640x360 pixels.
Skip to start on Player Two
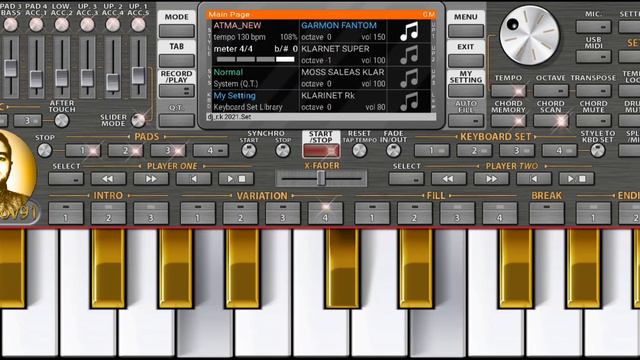534,179
